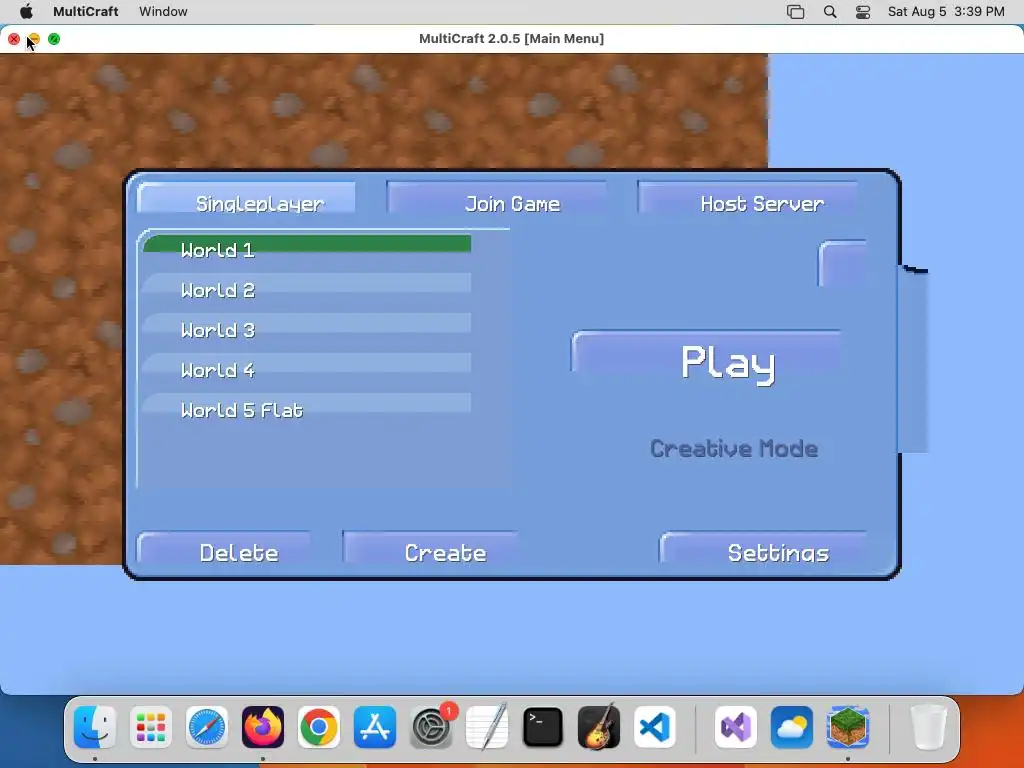Image resolution: width=1024 pixels, height=768 pixels.
Task: Select World 1 in the list
Action: [x=307, y=249]
